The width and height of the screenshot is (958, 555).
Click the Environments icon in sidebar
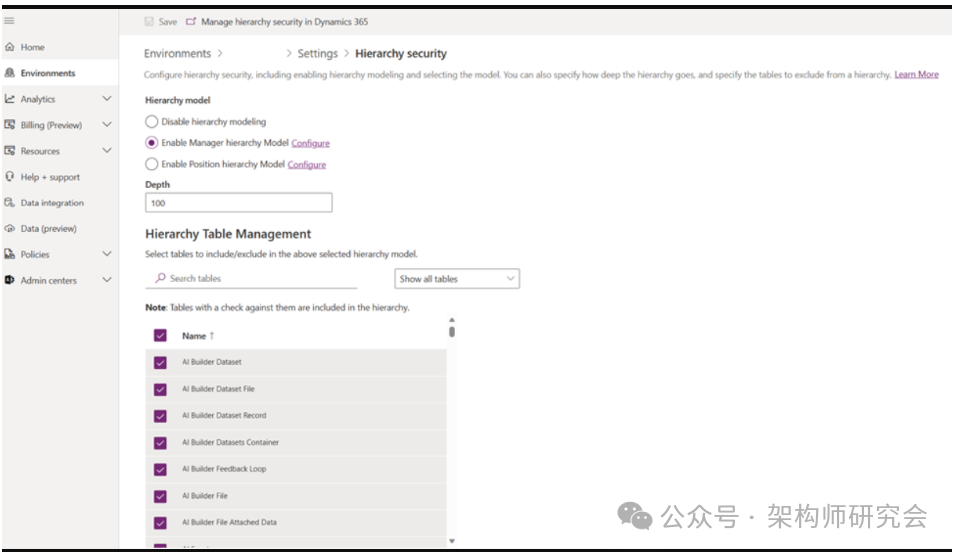[x=9, y=73]
